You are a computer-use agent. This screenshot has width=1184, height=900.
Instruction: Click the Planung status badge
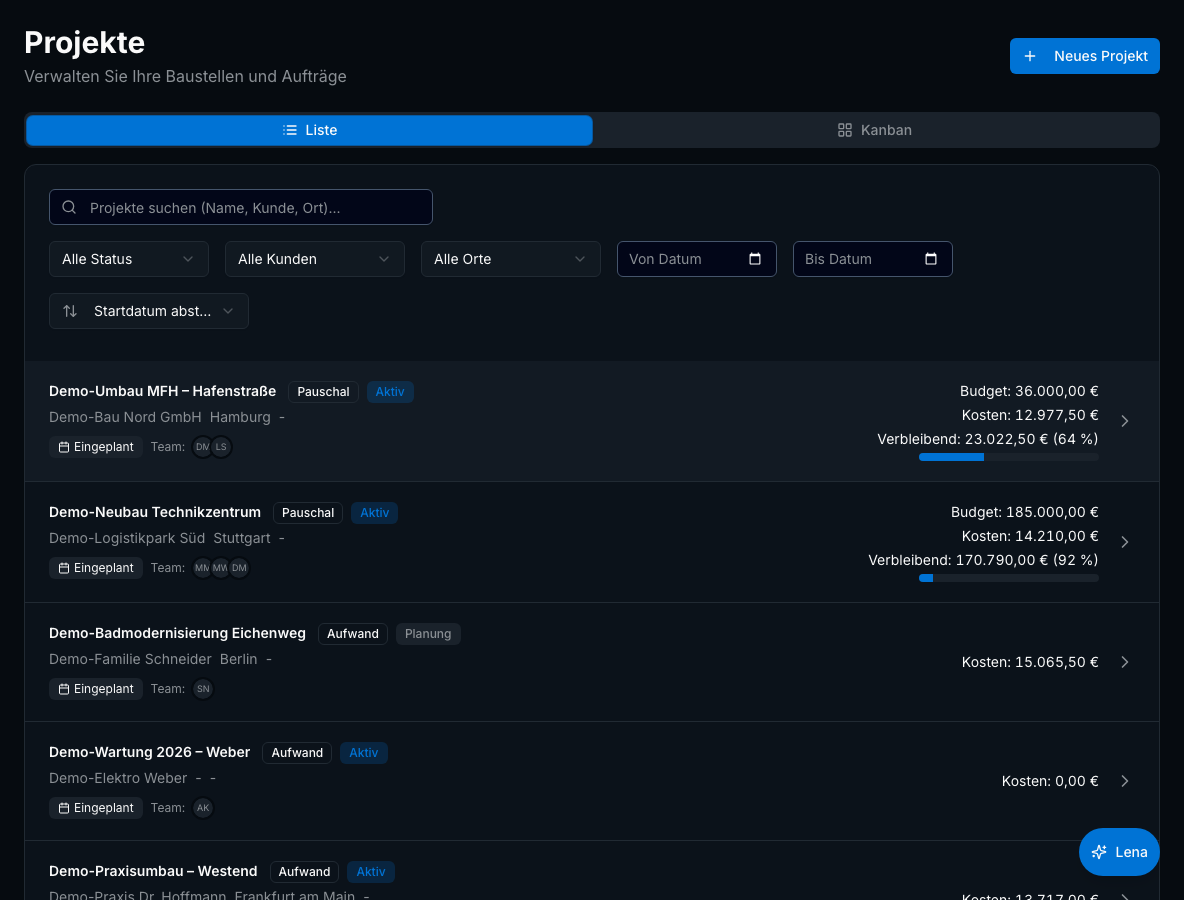click(428, 633)
